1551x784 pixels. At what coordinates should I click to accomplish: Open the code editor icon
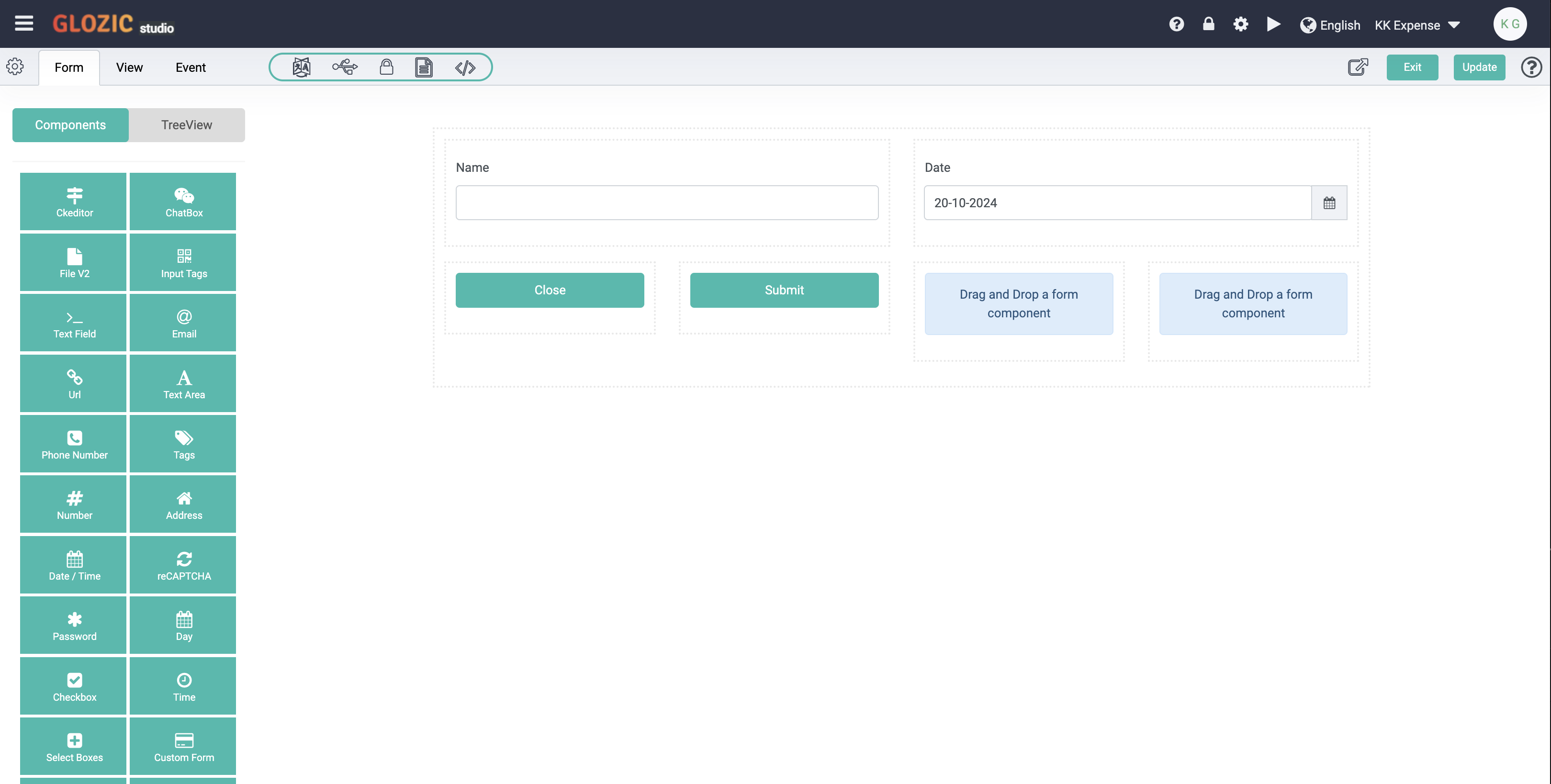pos(465,67)
